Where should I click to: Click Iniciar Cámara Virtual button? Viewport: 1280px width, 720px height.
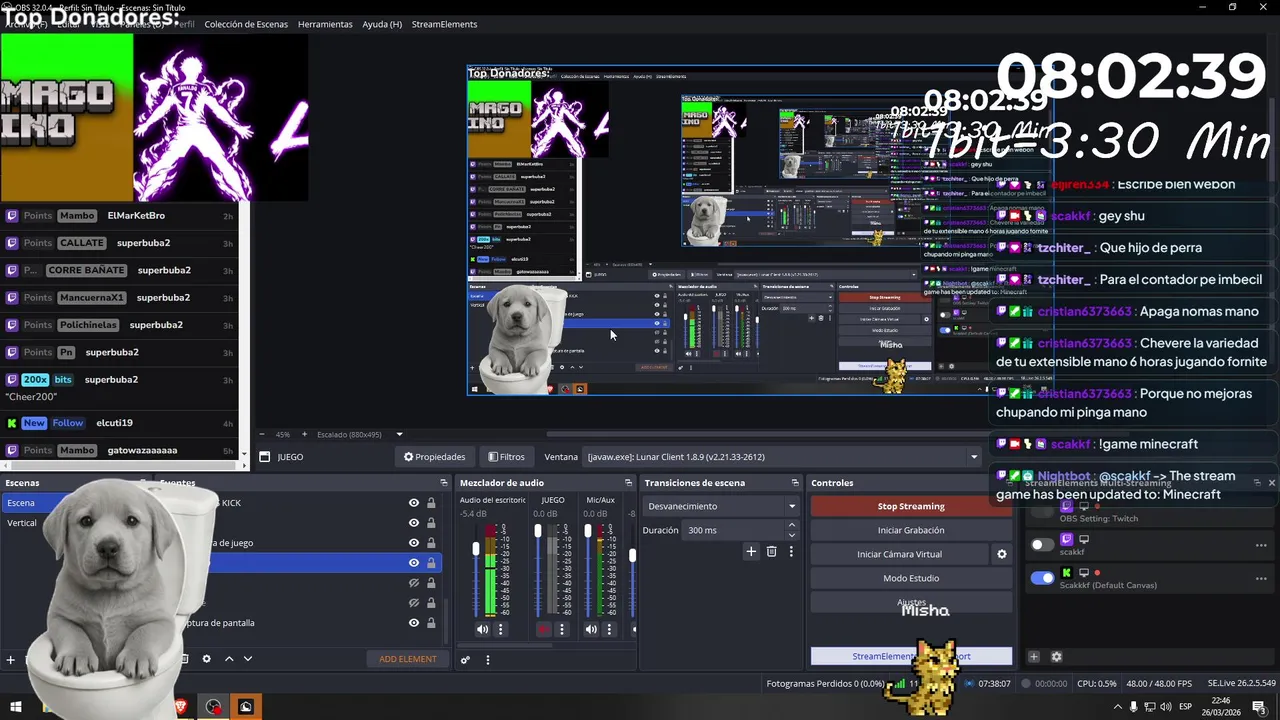899,554
